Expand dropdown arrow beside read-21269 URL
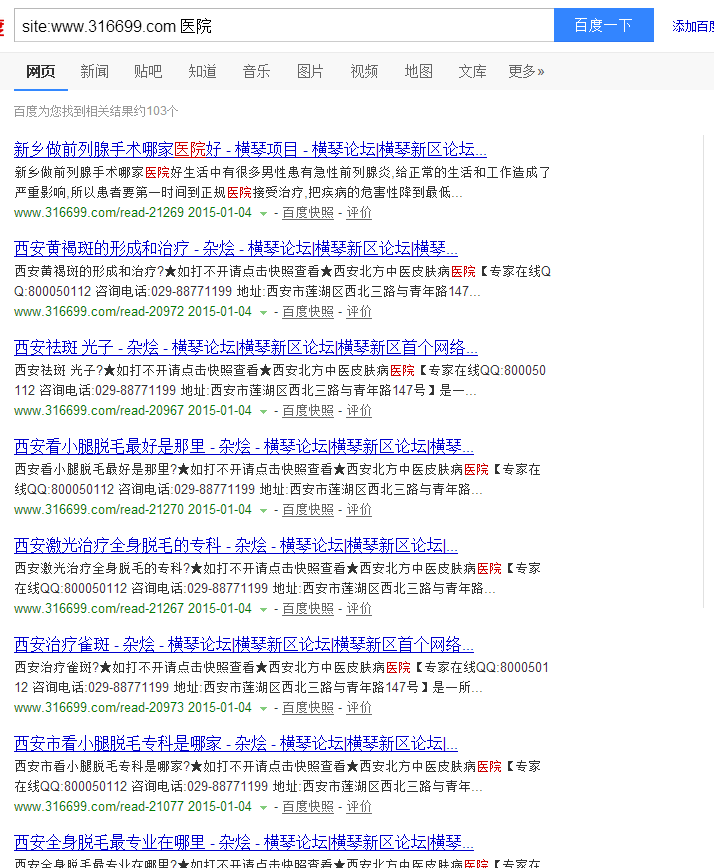714x868 pixels. click(x=263, y=214)
